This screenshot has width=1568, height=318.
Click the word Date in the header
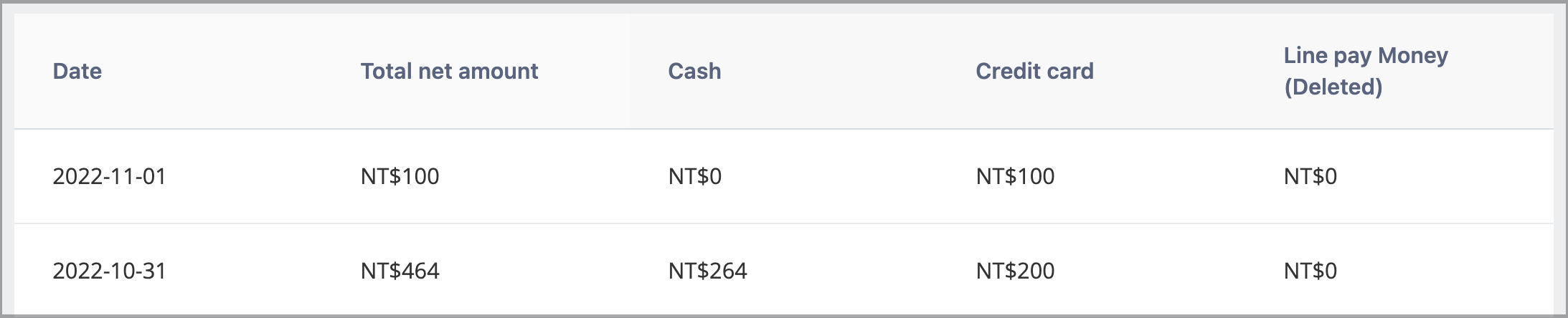pyautogui.click(x=77, y=71)
